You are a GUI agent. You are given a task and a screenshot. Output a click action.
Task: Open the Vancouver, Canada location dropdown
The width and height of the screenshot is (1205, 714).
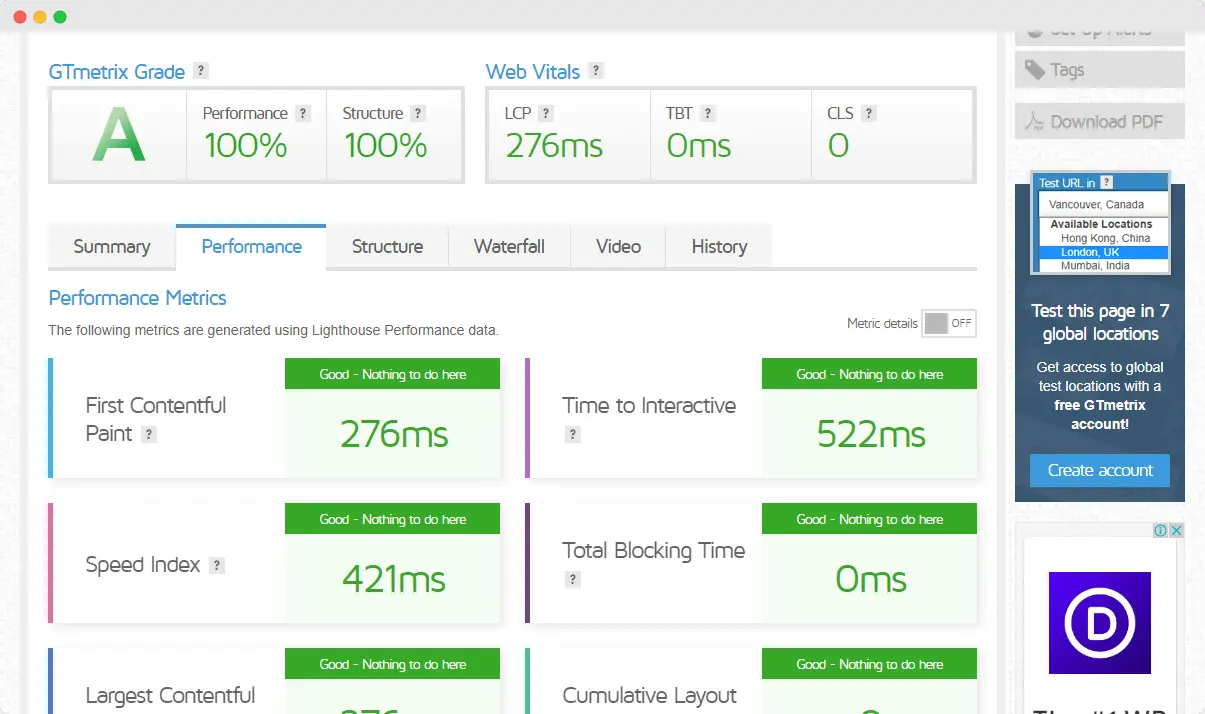(1103, 204)
